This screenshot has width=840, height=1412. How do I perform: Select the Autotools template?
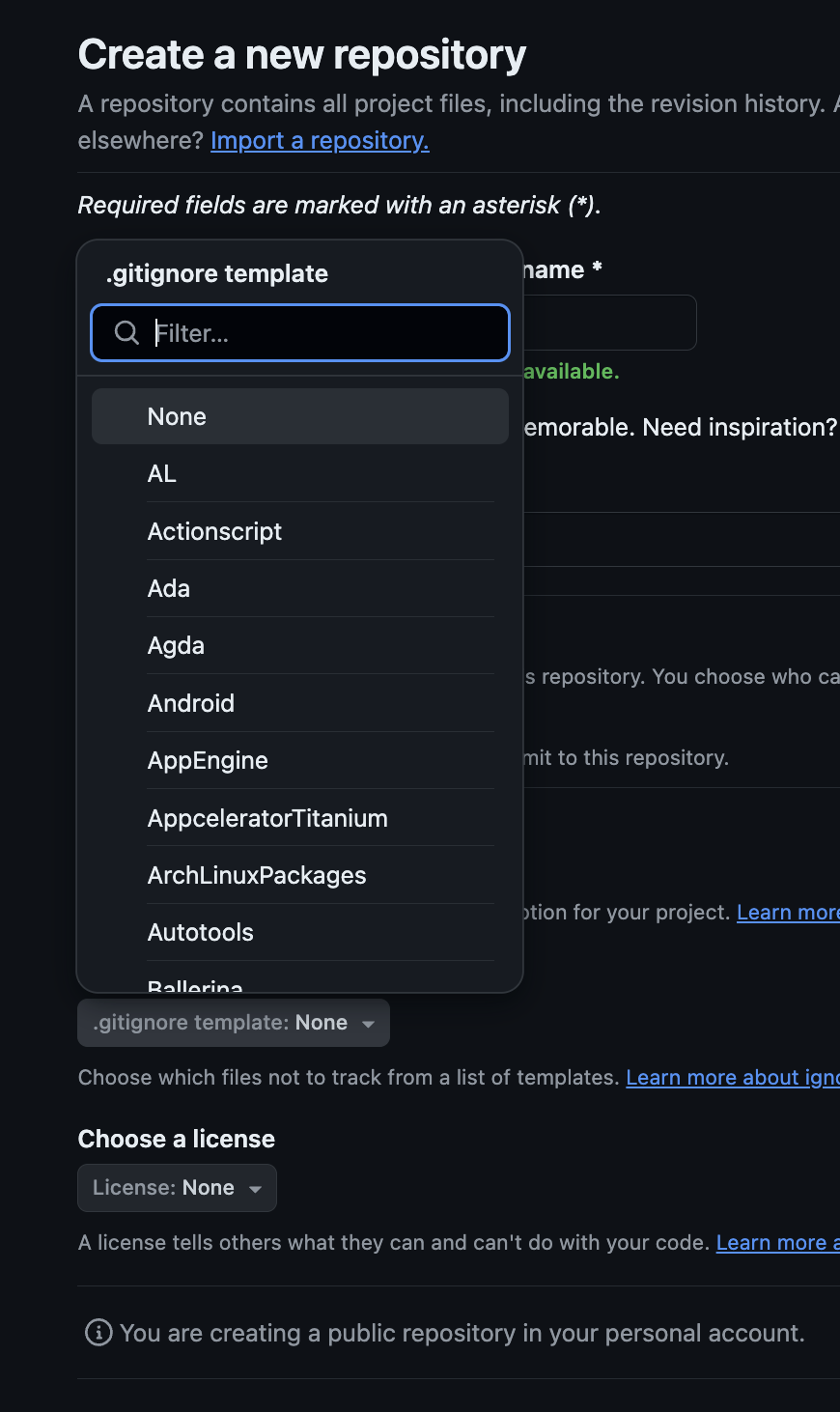point(300,932)
